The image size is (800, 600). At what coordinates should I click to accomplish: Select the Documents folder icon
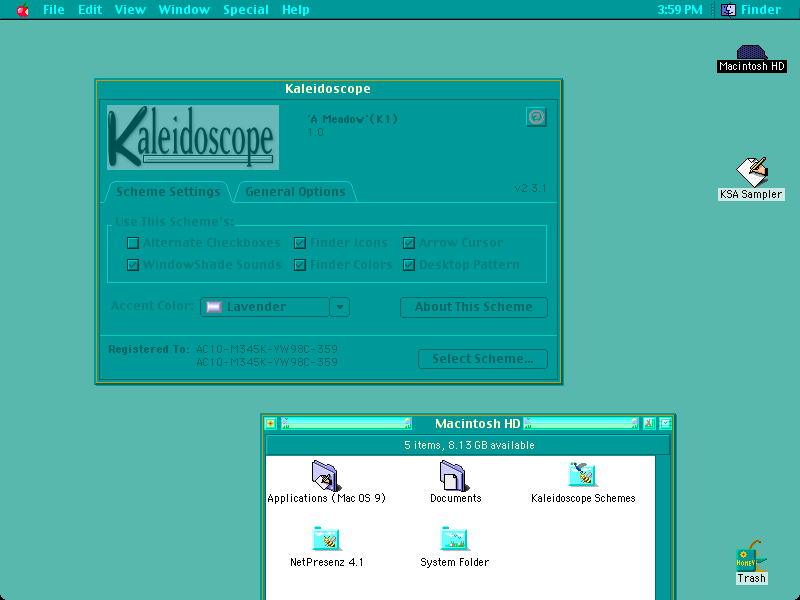click(x=455, y=476)
